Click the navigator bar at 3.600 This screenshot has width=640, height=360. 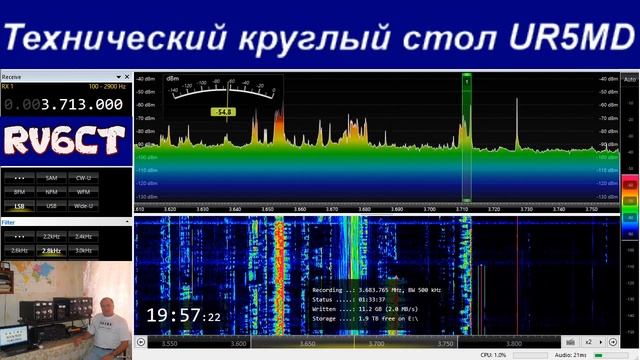click(x=238, y=344)
